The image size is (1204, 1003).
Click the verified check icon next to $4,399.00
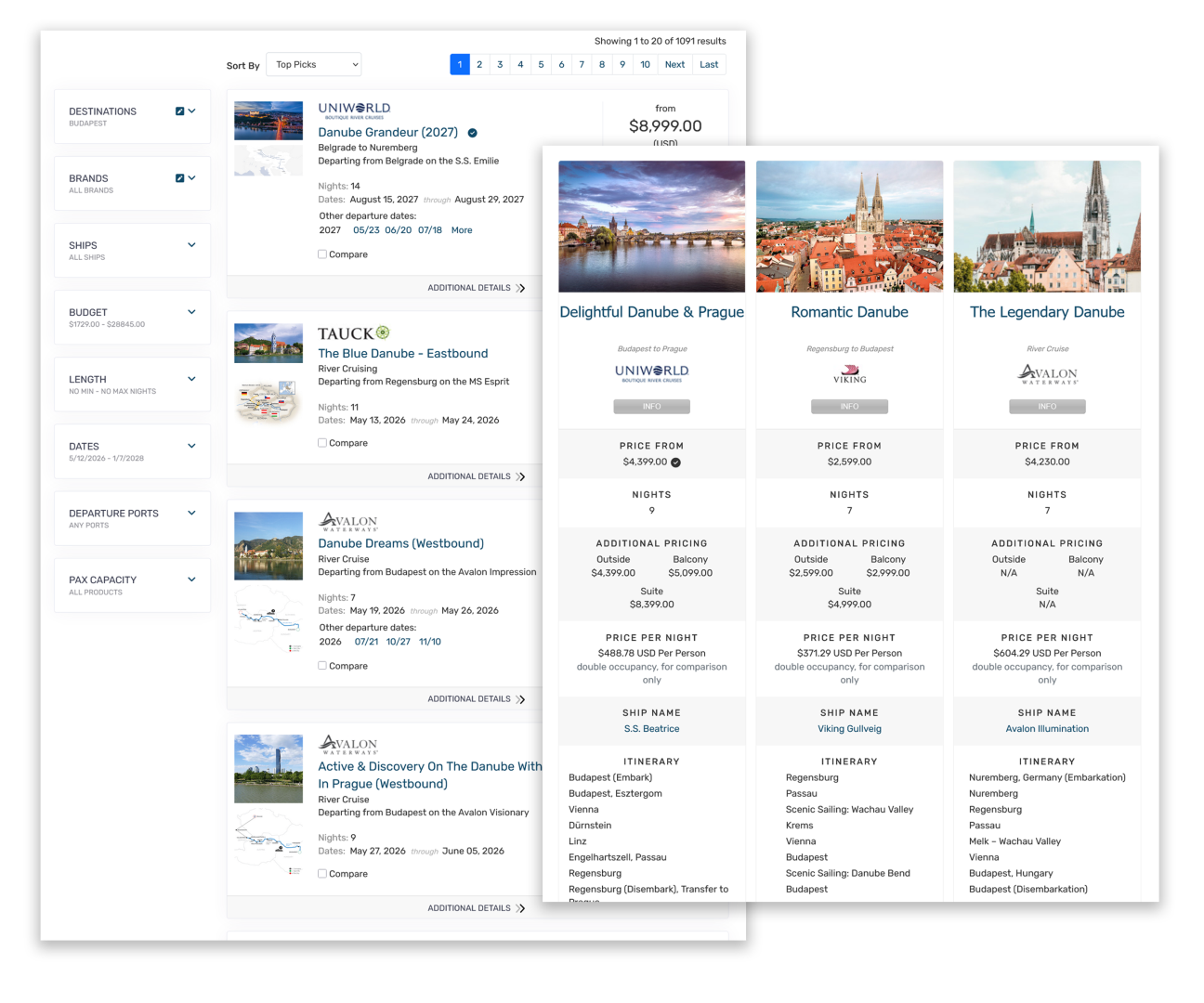[675, 462]
